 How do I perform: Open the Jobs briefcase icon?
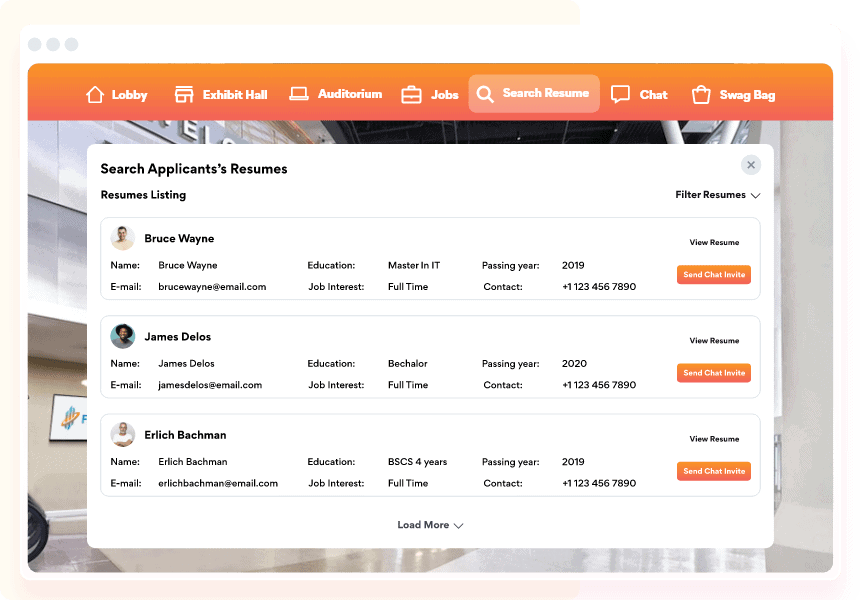411,94
